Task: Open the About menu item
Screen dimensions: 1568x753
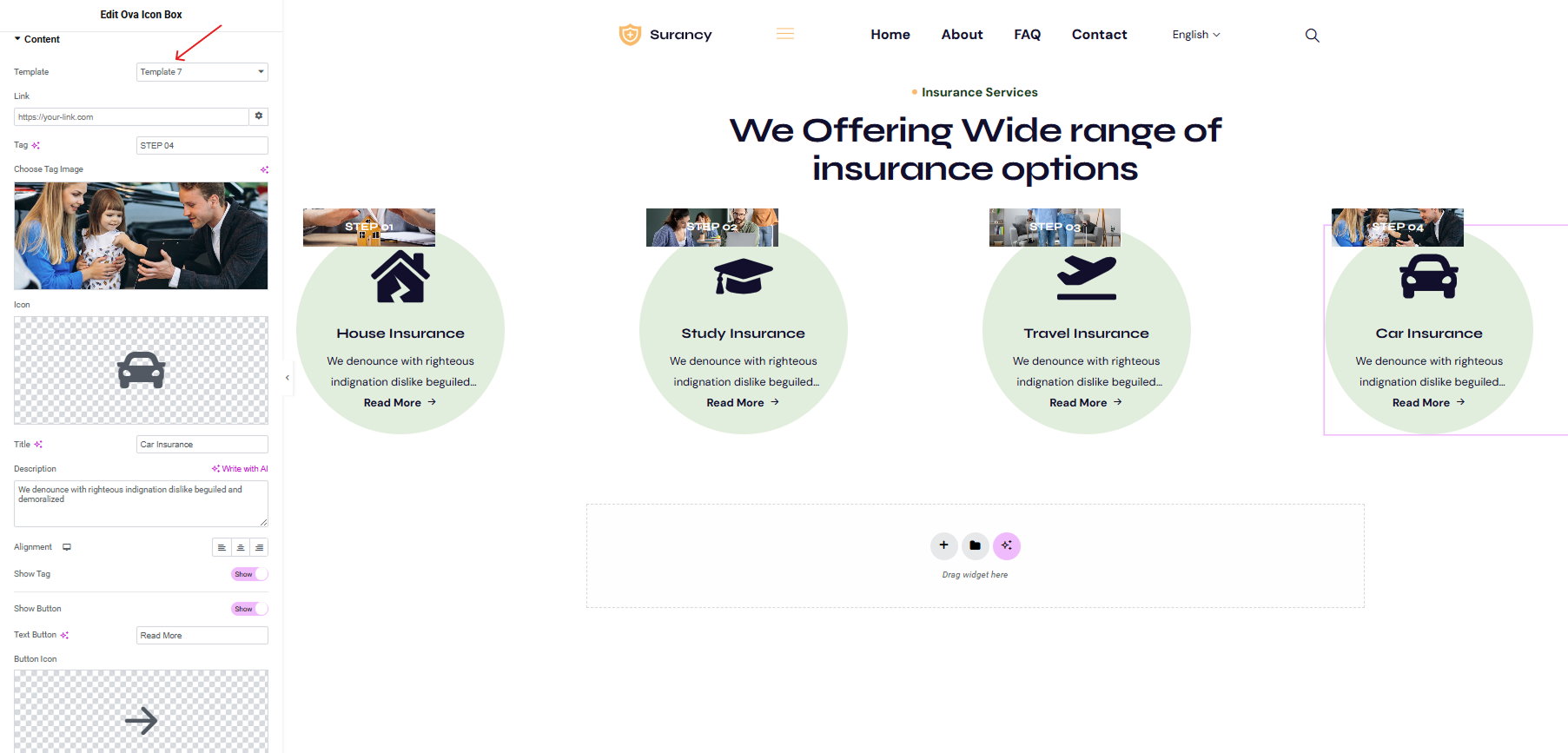Action: click(962, 35)
